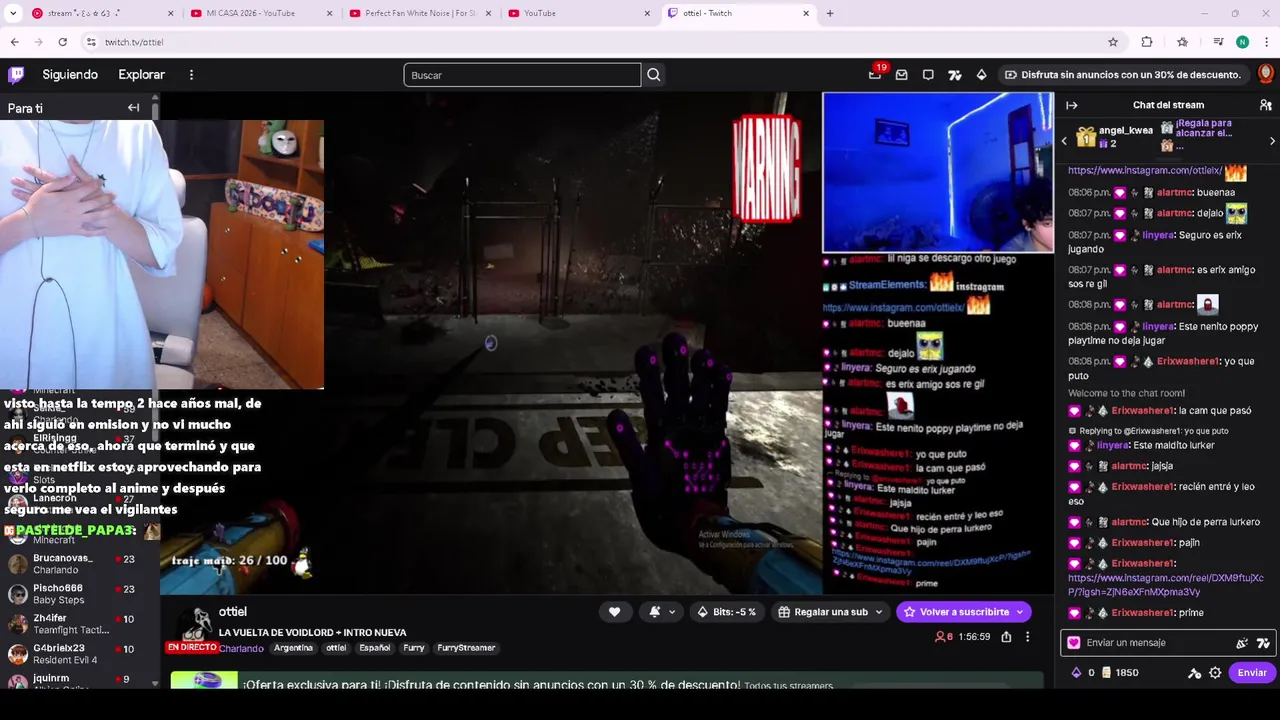The height and width of the screenshot is (720, 1280).
Task: Open the whispers speech bubble icon
Action: (x=928, y=75)
